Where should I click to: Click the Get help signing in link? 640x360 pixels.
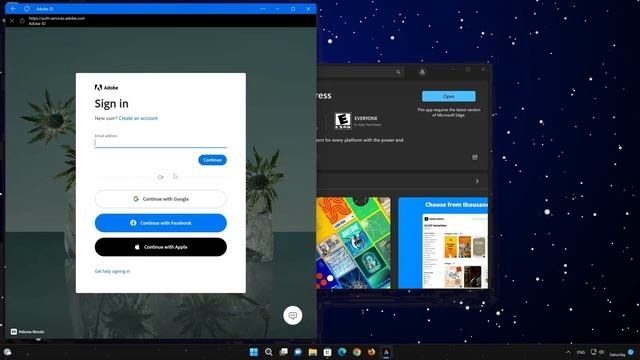pyautogui.click(x=112, y=271)
